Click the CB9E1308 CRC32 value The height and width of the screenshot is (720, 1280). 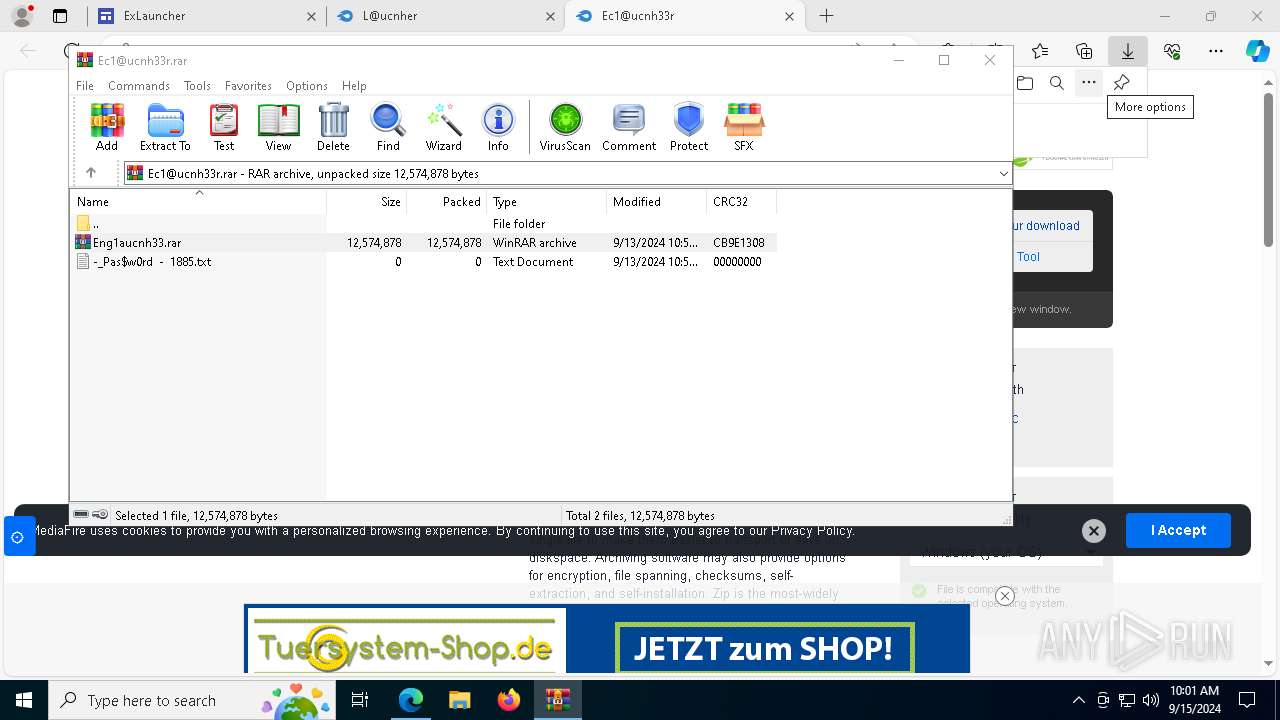tap(738, 242)
